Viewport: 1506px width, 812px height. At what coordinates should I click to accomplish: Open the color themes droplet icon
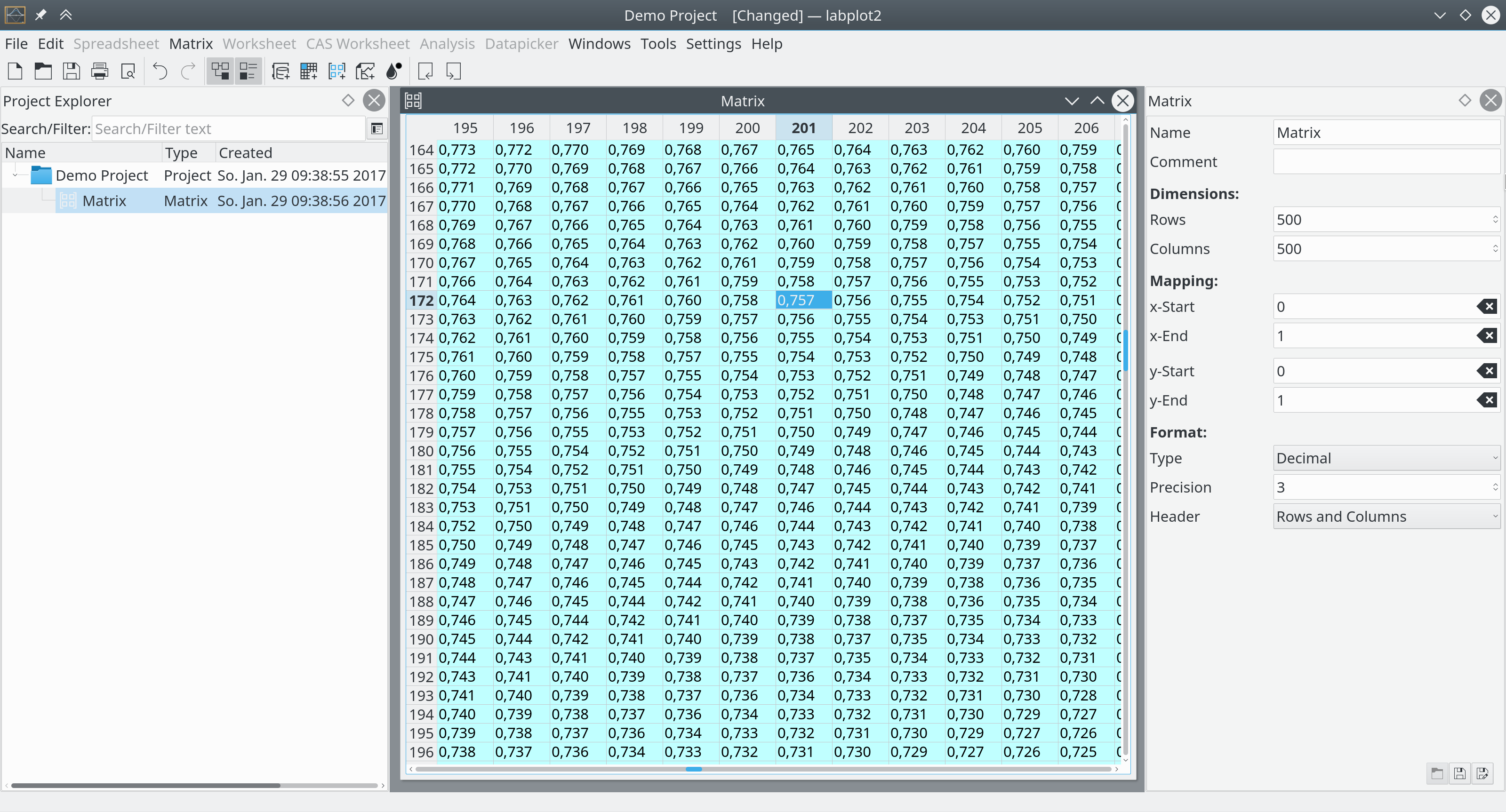pos(394,72)
